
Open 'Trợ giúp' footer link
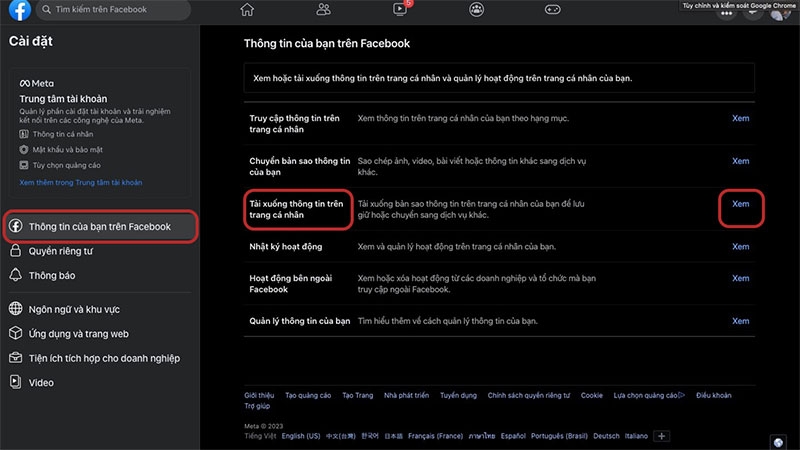tap(257, 406)
